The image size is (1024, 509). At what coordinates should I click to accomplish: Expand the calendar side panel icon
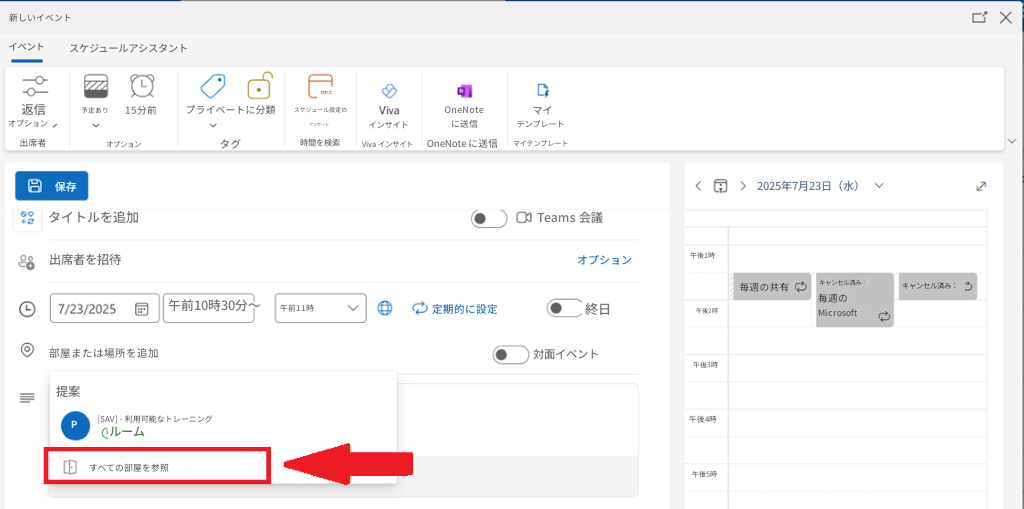point(981,186)
